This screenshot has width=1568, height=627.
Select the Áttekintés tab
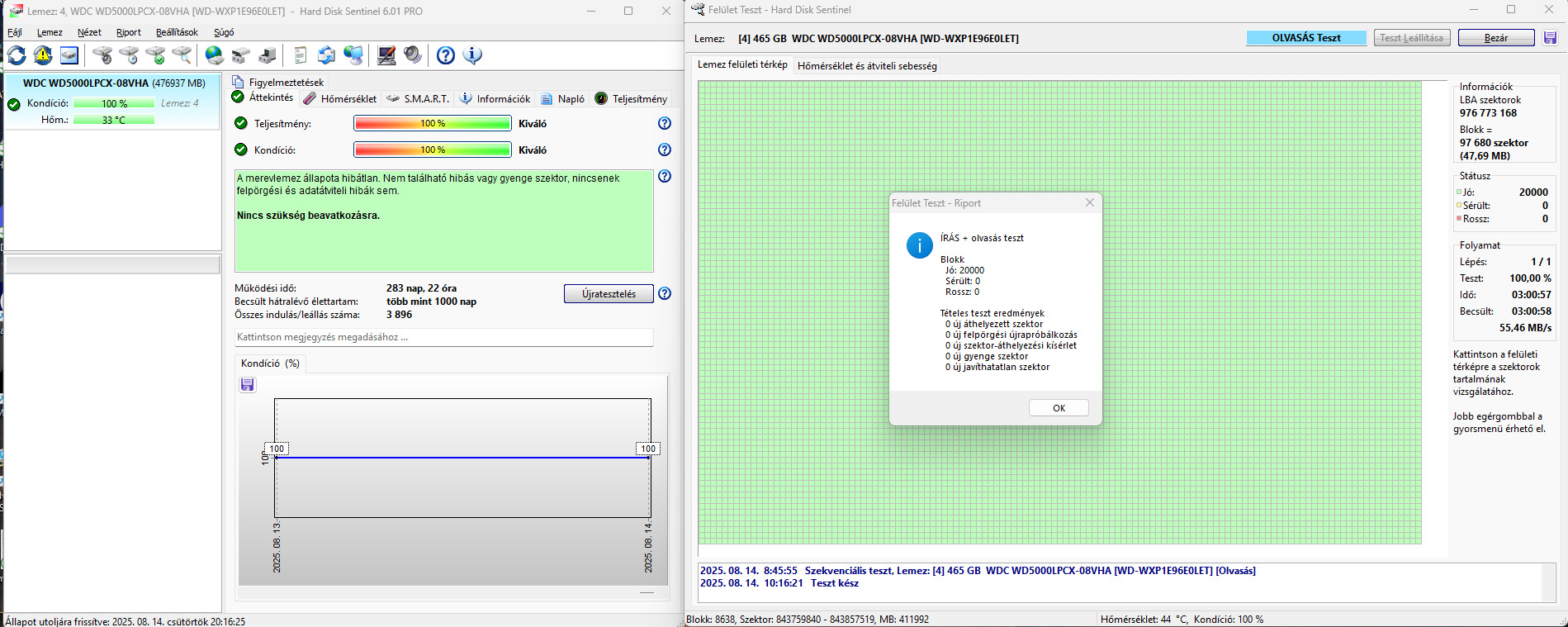pos(263,97)
